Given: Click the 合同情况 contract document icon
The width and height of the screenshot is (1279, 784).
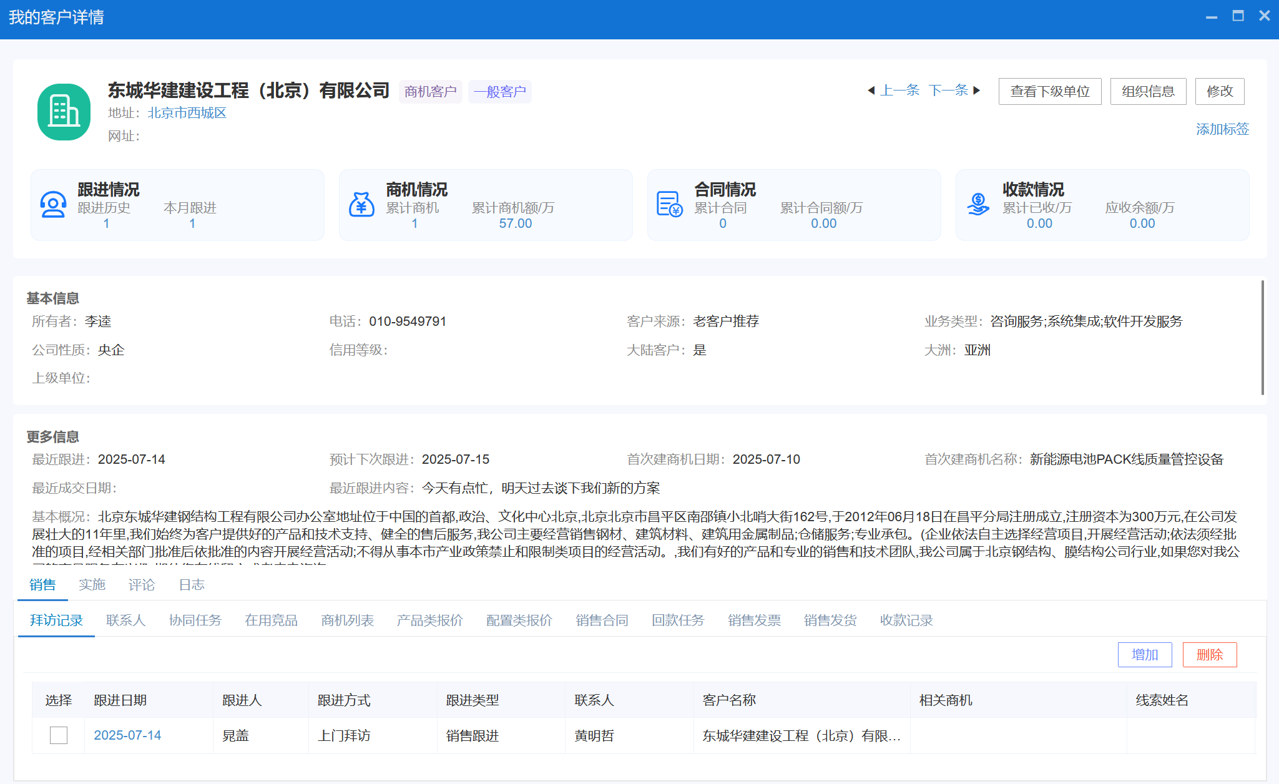Looking at the screenshot, I should click(669, 204).
